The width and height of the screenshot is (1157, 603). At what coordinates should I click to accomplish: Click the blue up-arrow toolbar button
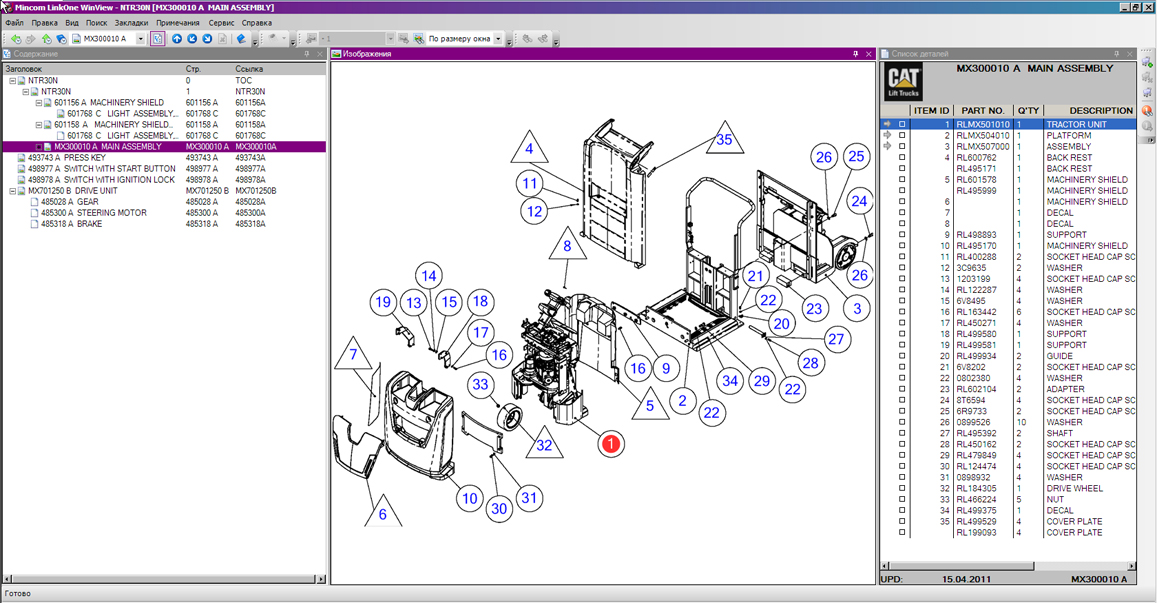click(177, 39)
